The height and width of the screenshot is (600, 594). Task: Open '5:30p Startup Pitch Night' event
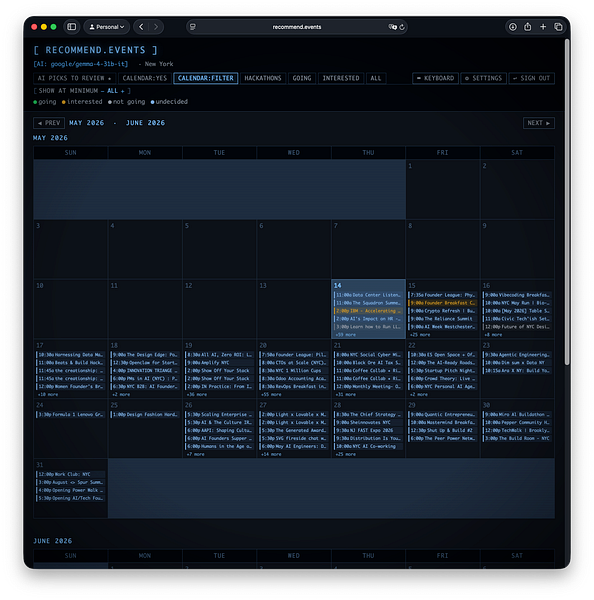442,371
